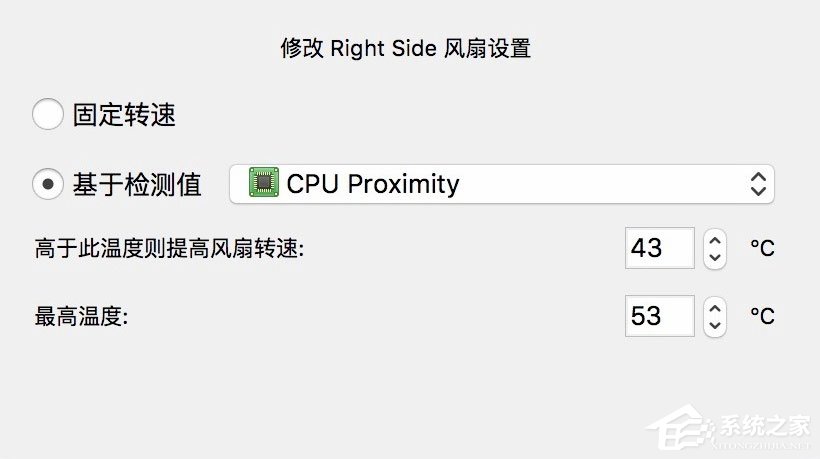Click the °C unit beside 43
820x459 pixels.
pos(762,248)
